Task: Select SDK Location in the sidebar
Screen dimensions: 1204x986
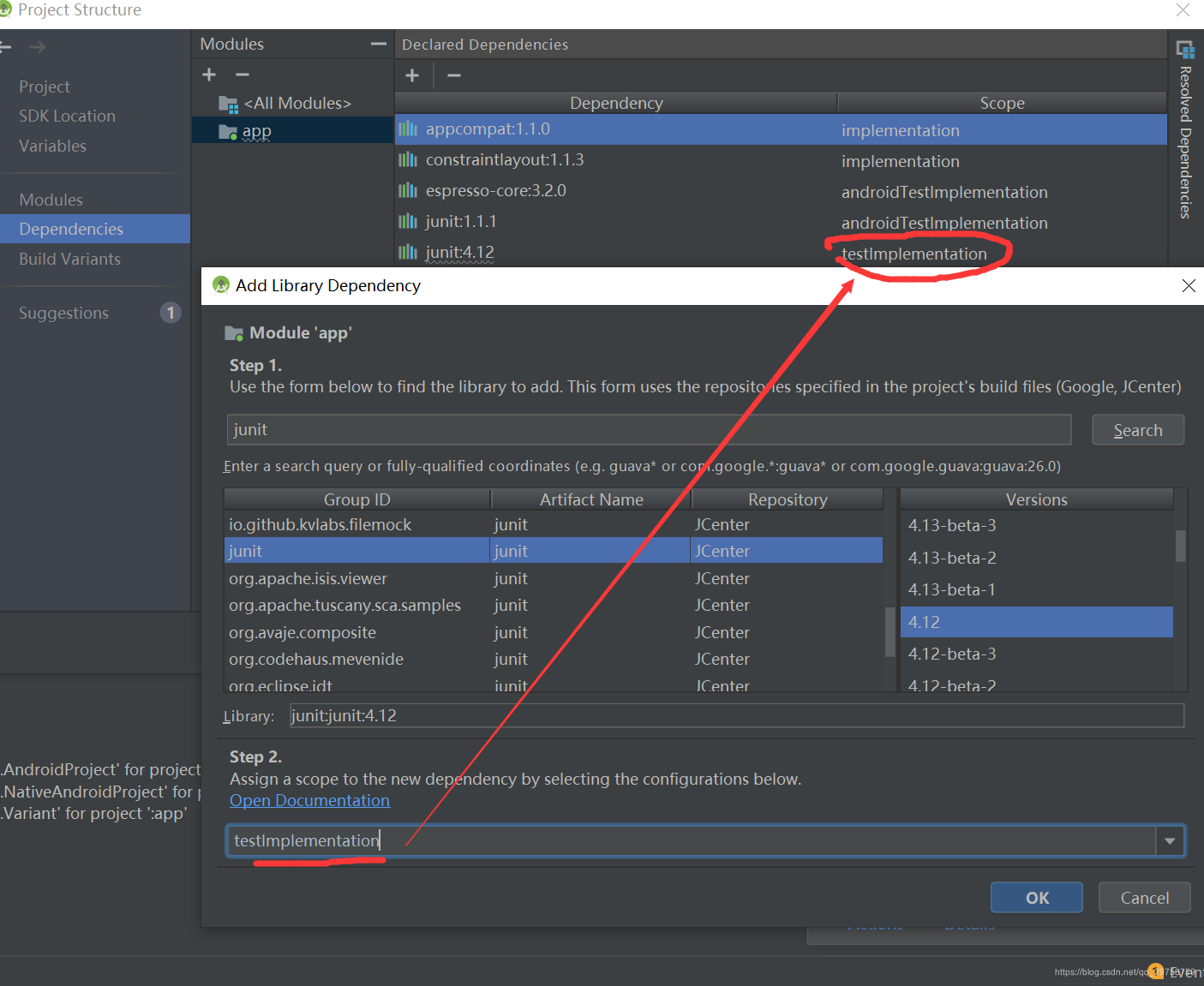Action: (x=67, y=116)
